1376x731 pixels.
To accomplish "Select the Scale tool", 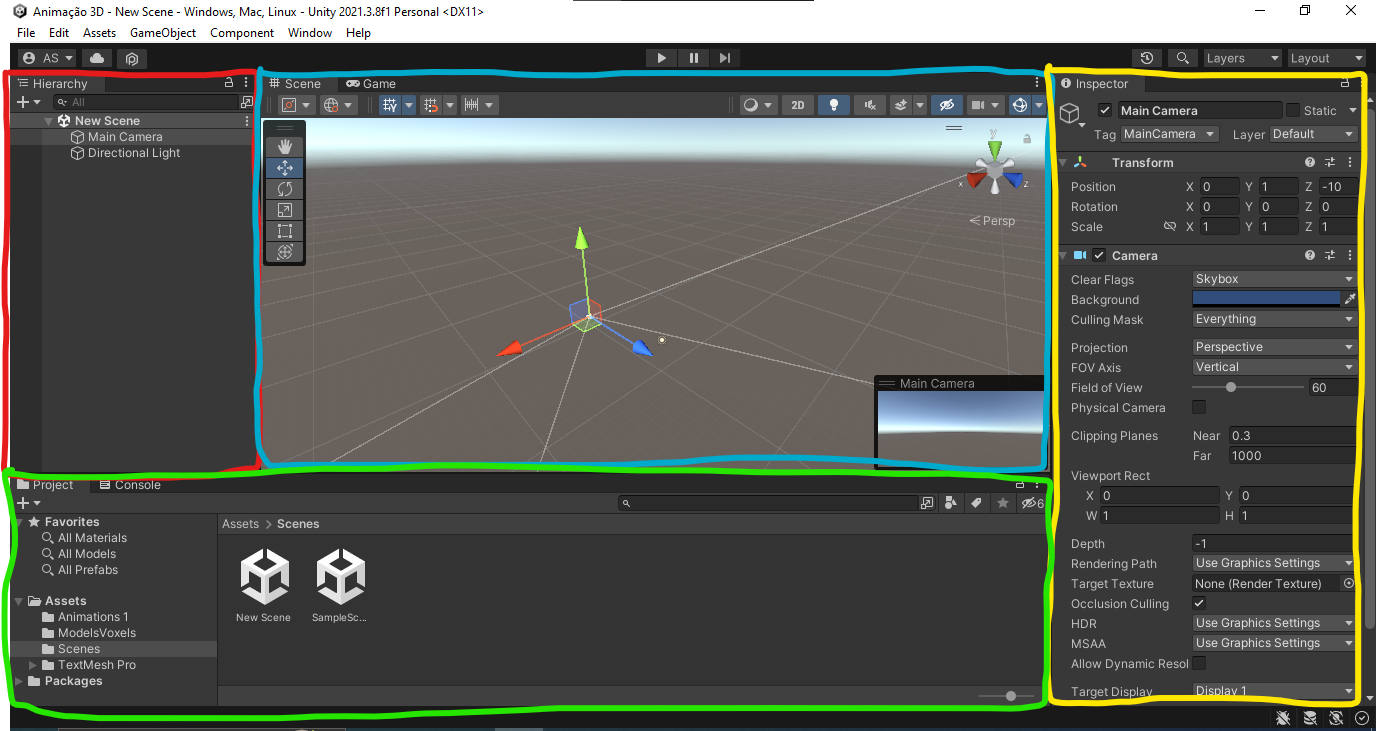I will click(285, 210).
